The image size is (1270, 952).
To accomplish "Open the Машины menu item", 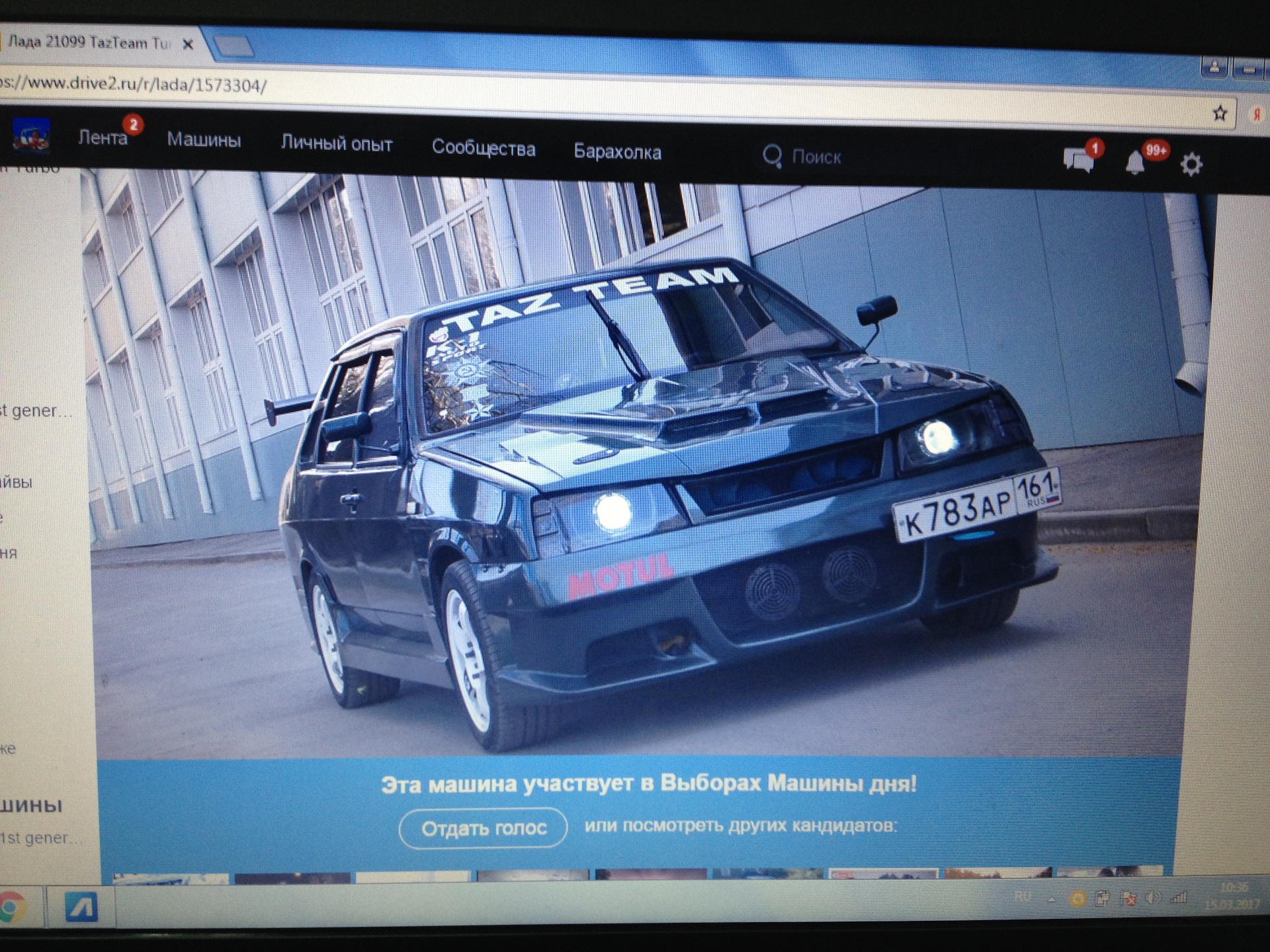I will point(204,139).
